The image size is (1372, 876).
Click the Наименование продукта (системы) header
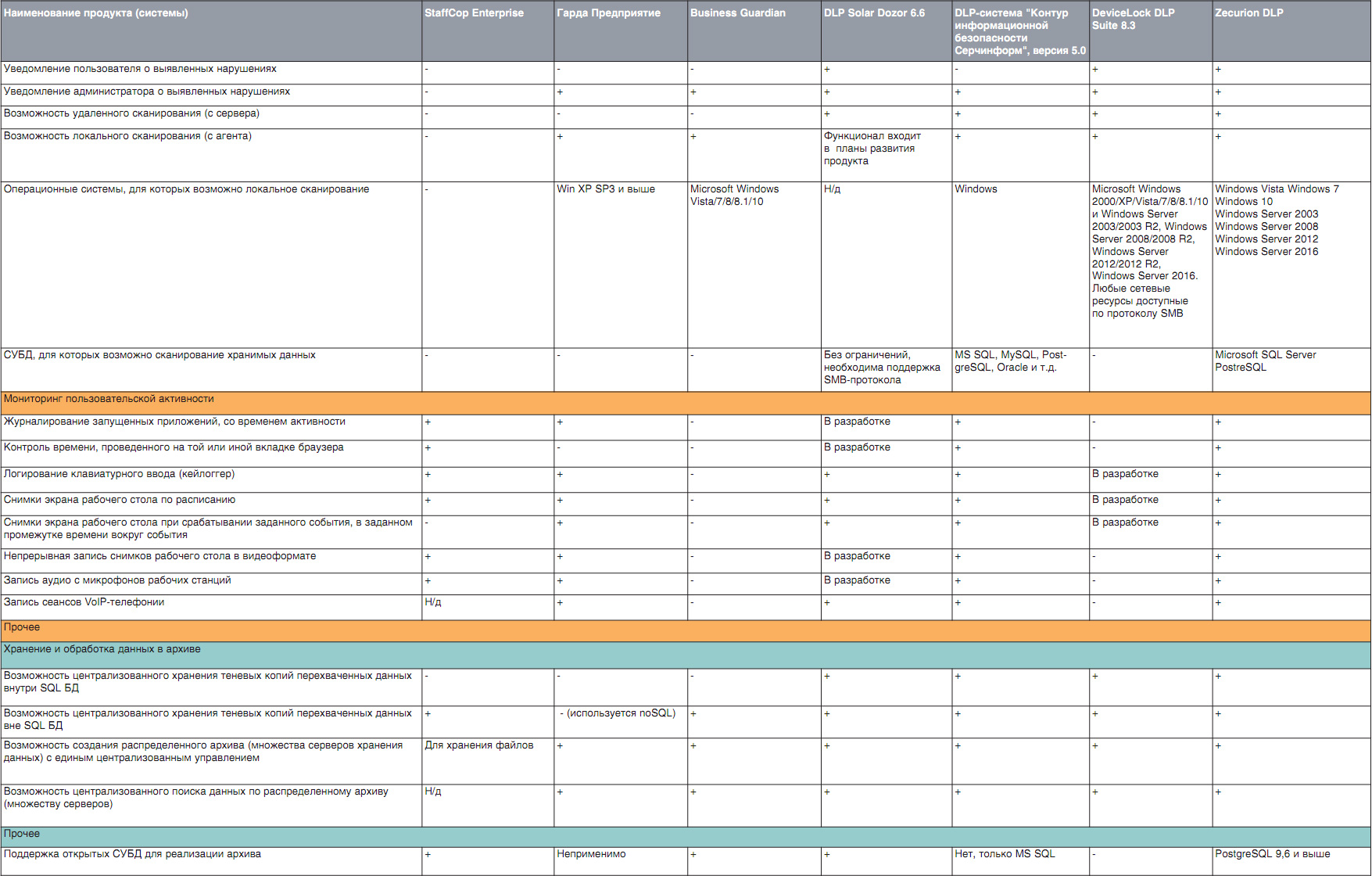(211, 31)
